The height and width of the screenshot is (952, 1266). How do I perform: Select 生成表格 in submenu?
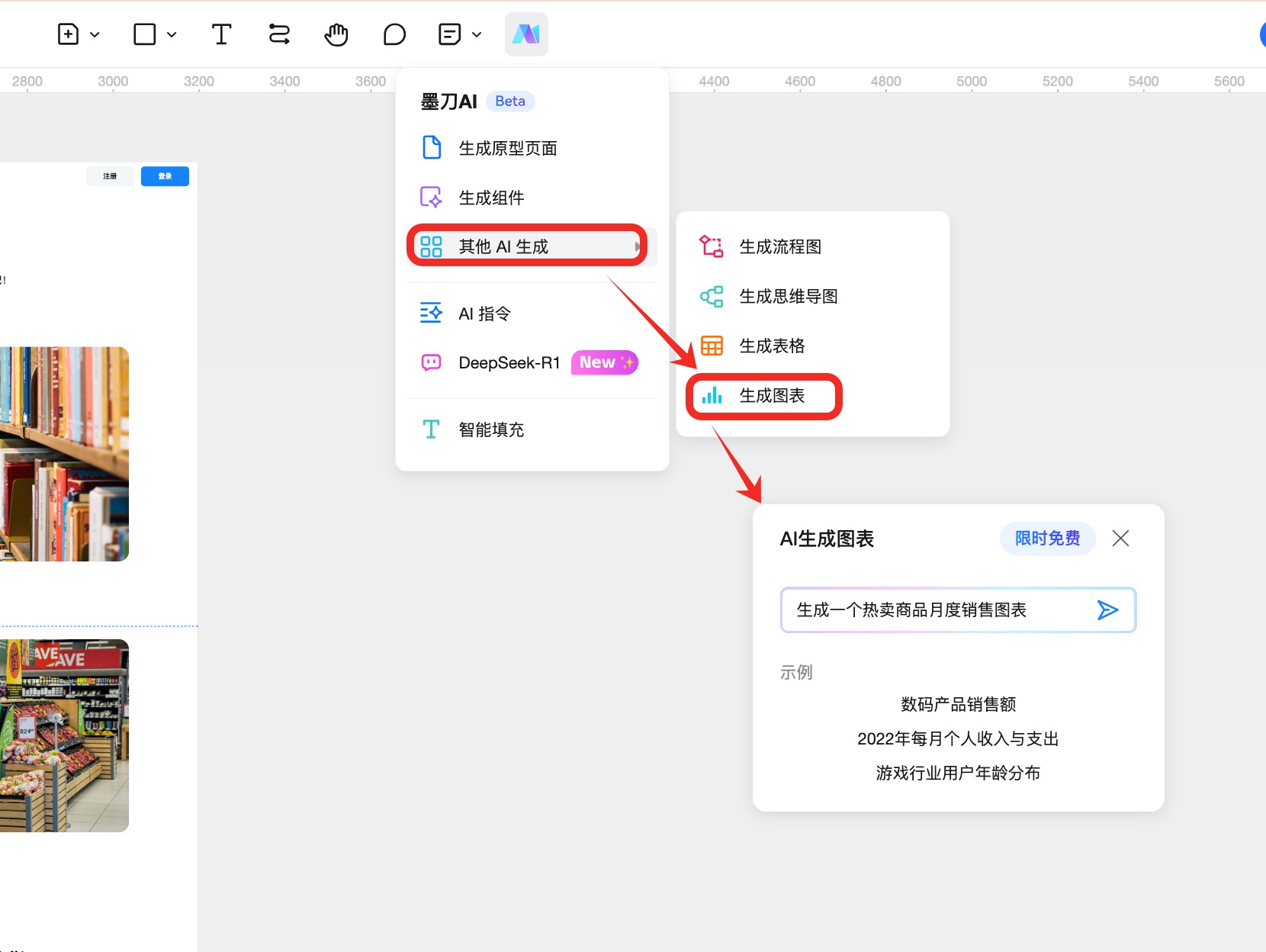point(812,346)
